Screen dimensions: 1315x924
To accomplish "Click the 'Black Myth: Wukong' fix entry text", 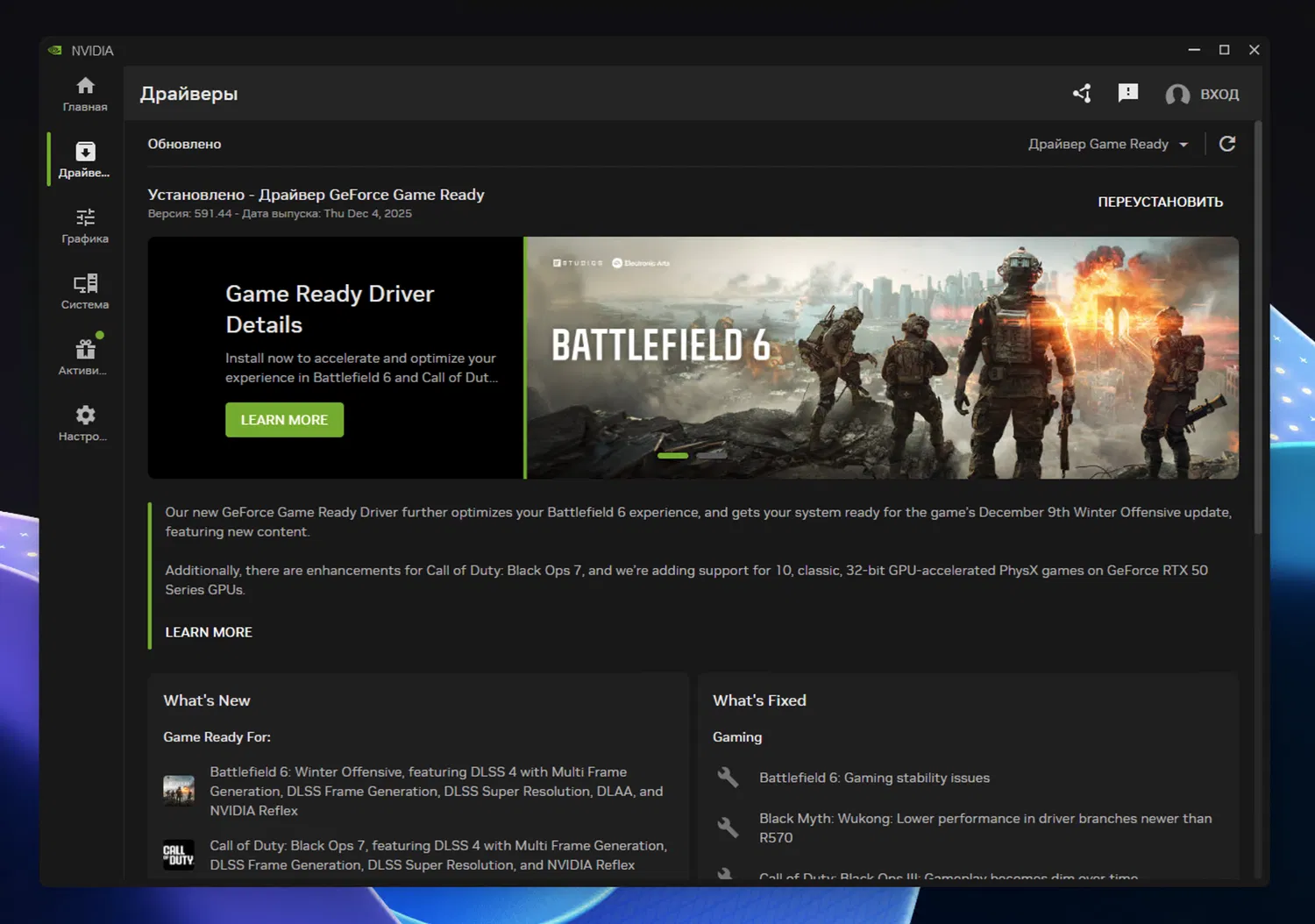I will pos(985,828).
